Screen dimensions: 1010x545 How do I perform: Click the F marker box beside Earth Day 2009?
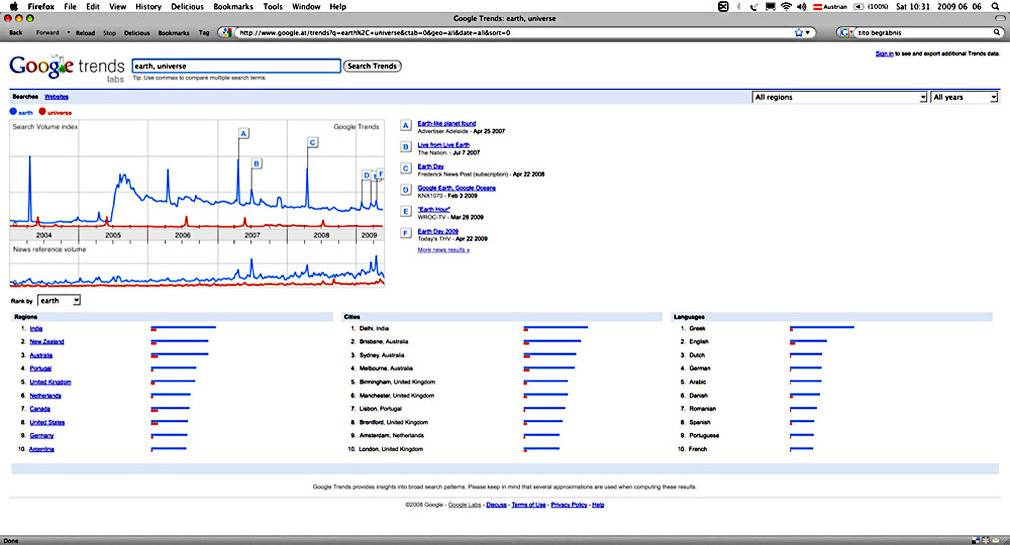pos(406,233)
